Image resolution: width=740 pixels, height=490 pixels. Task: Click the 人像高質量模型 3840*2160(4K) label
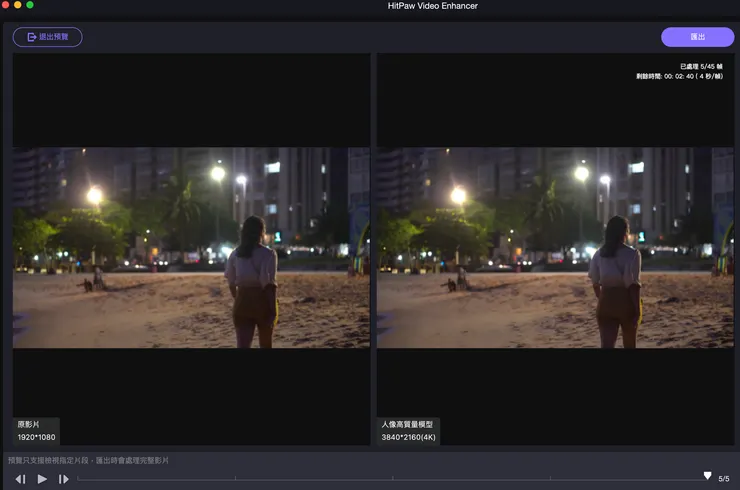coord(408,431)
